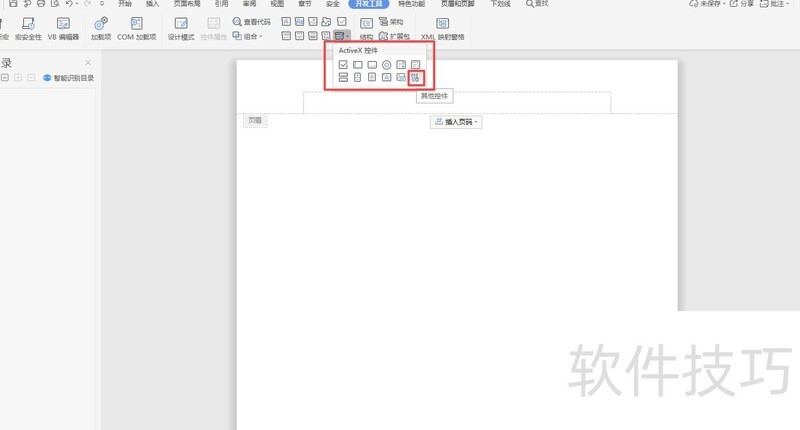
Task: Open the 未保存 cloud status dropdown
Action: 707,4
